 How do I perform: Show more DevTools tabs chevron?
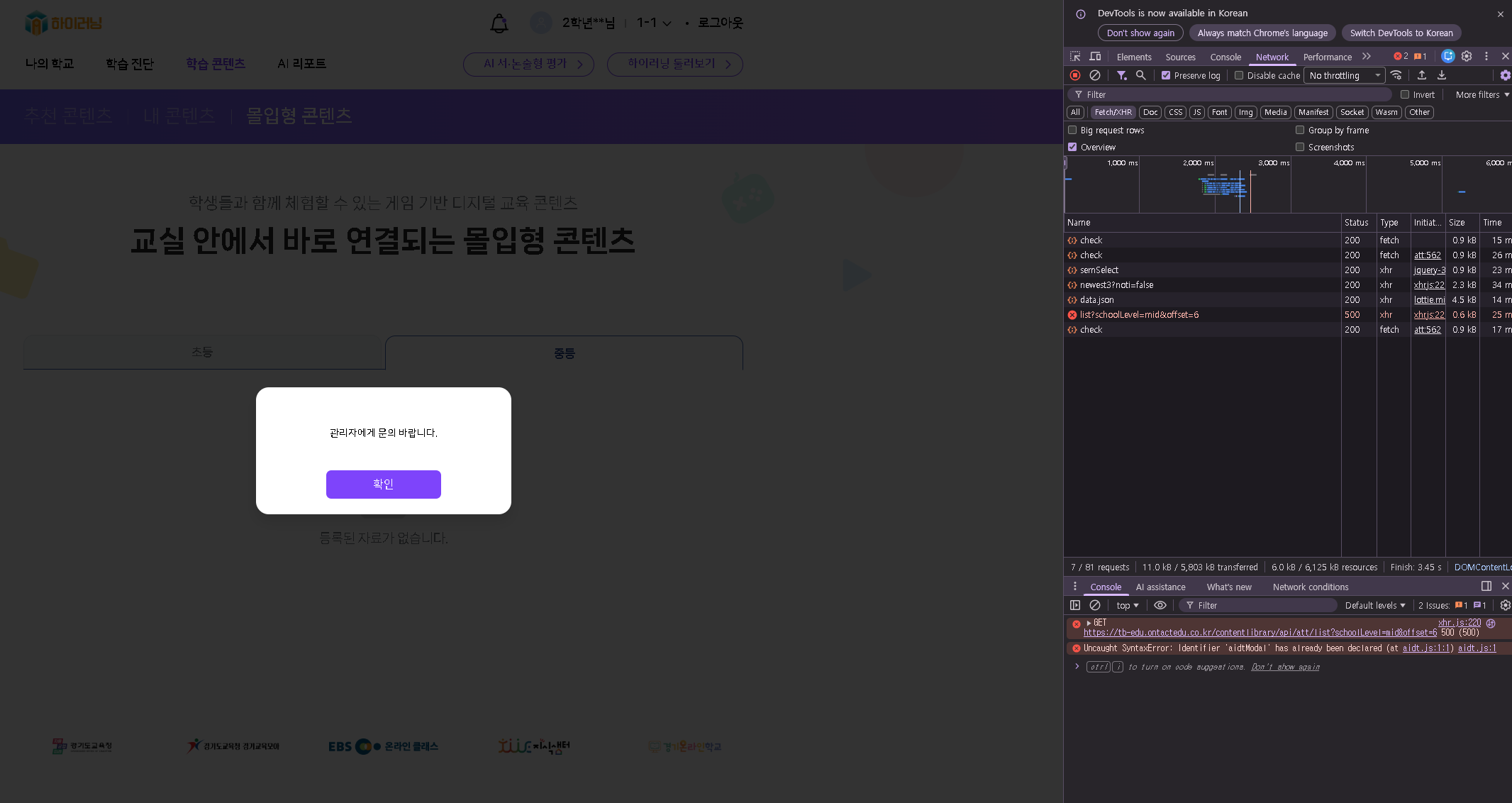coord(1367,57)
